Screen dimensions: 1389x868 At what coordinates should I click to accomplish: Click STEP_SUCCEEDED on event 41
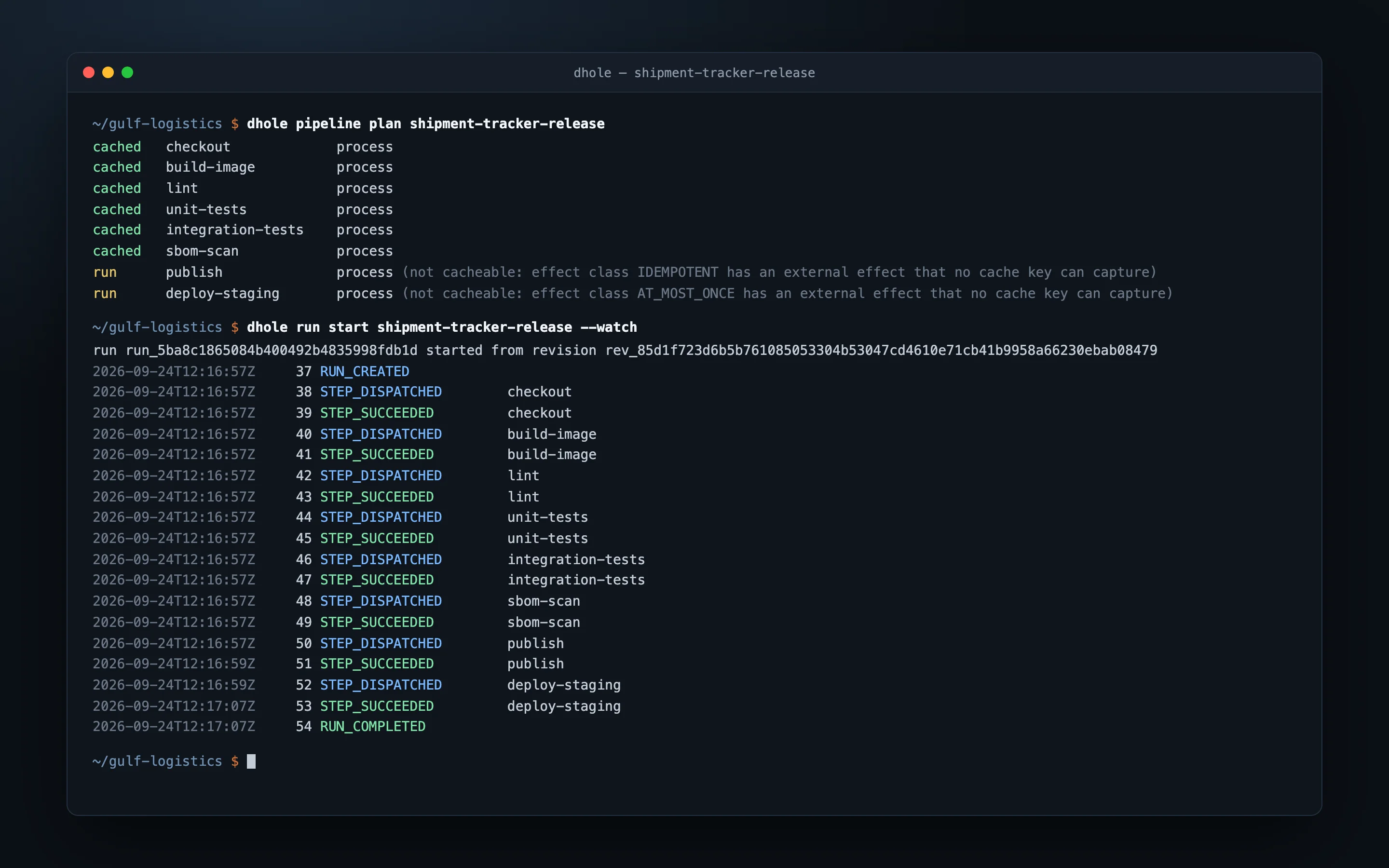point(377,454)
